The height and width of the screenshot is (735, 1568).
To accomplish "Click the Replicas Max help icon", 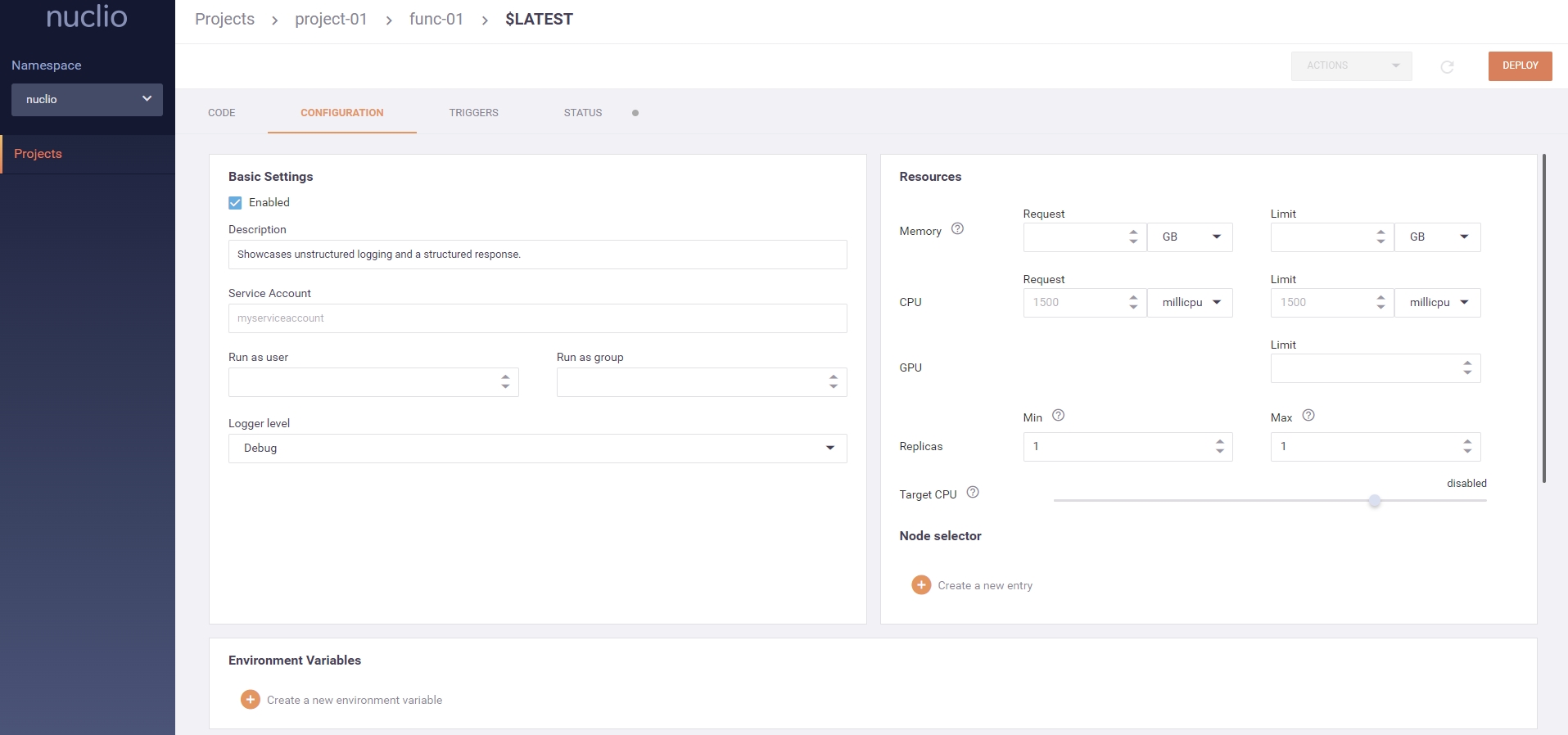I will tap(1308, 416).
